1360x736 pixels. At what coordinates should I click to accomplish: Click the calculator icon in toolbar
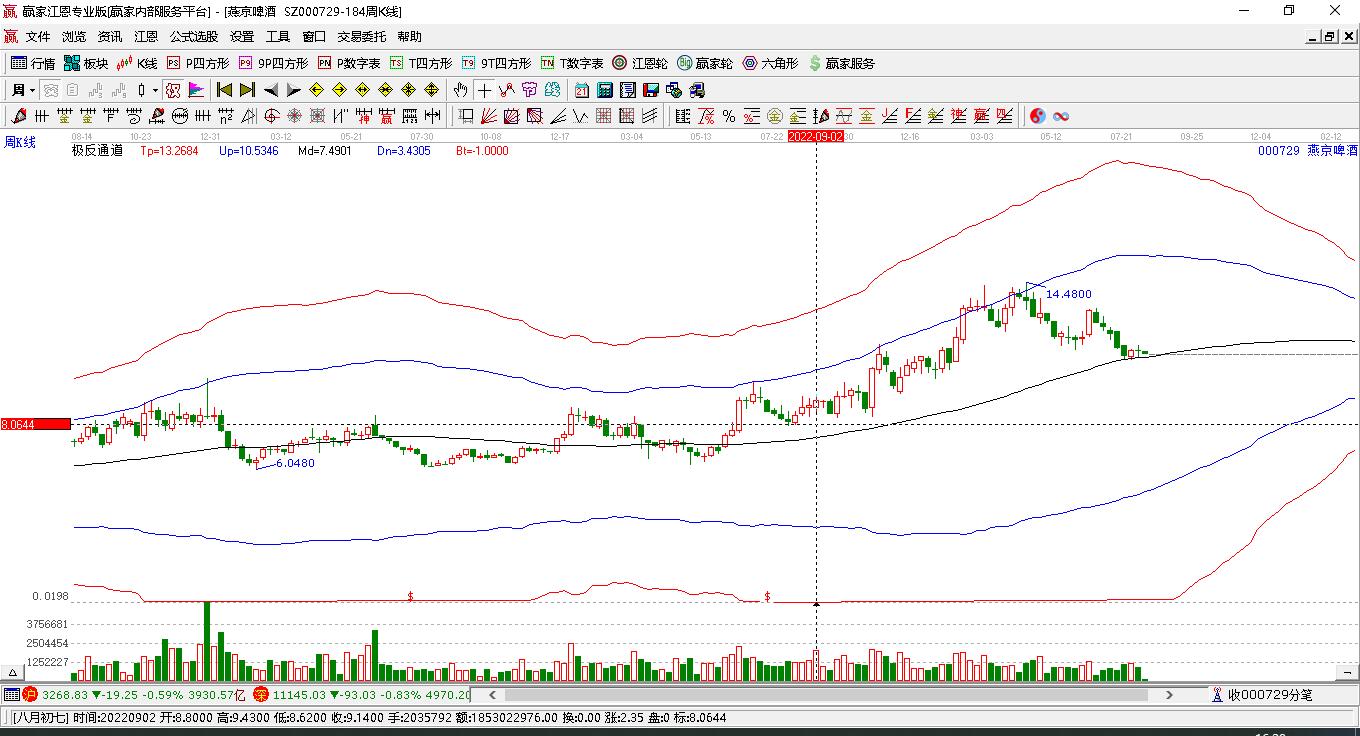pos(604,90)
